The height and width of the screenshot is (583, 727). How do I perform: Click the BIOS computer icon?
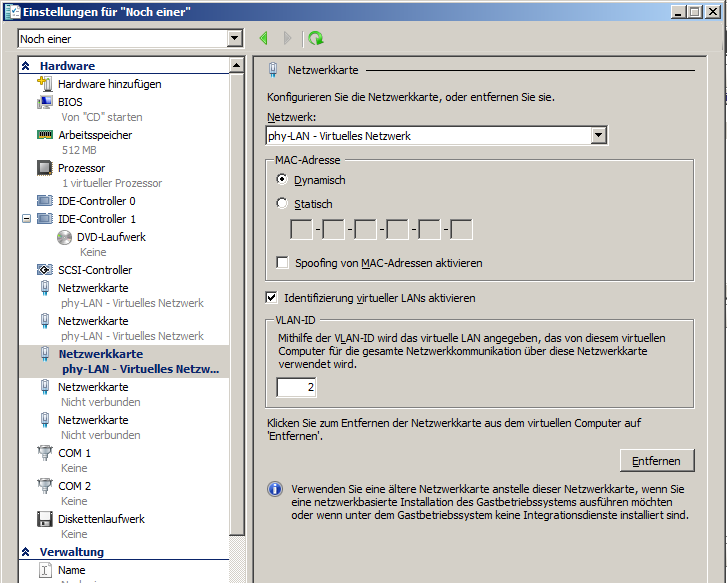[45, 102]
